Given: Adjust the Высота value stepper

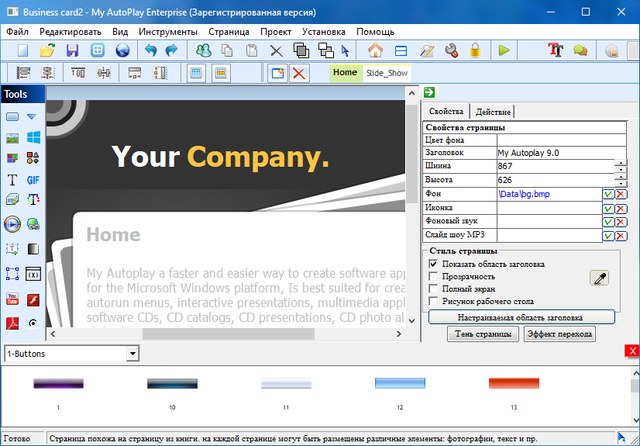Looking at the screenshot, I should (x=620, y=180).
